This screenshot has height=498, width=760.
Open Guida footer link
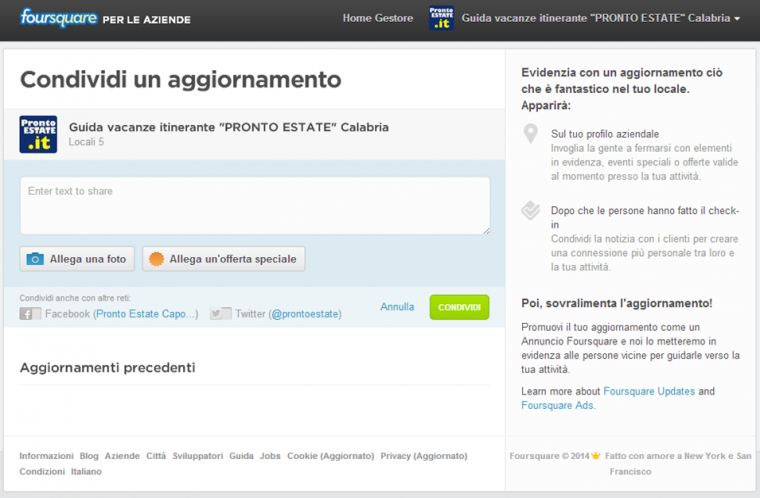click(241, 456)
